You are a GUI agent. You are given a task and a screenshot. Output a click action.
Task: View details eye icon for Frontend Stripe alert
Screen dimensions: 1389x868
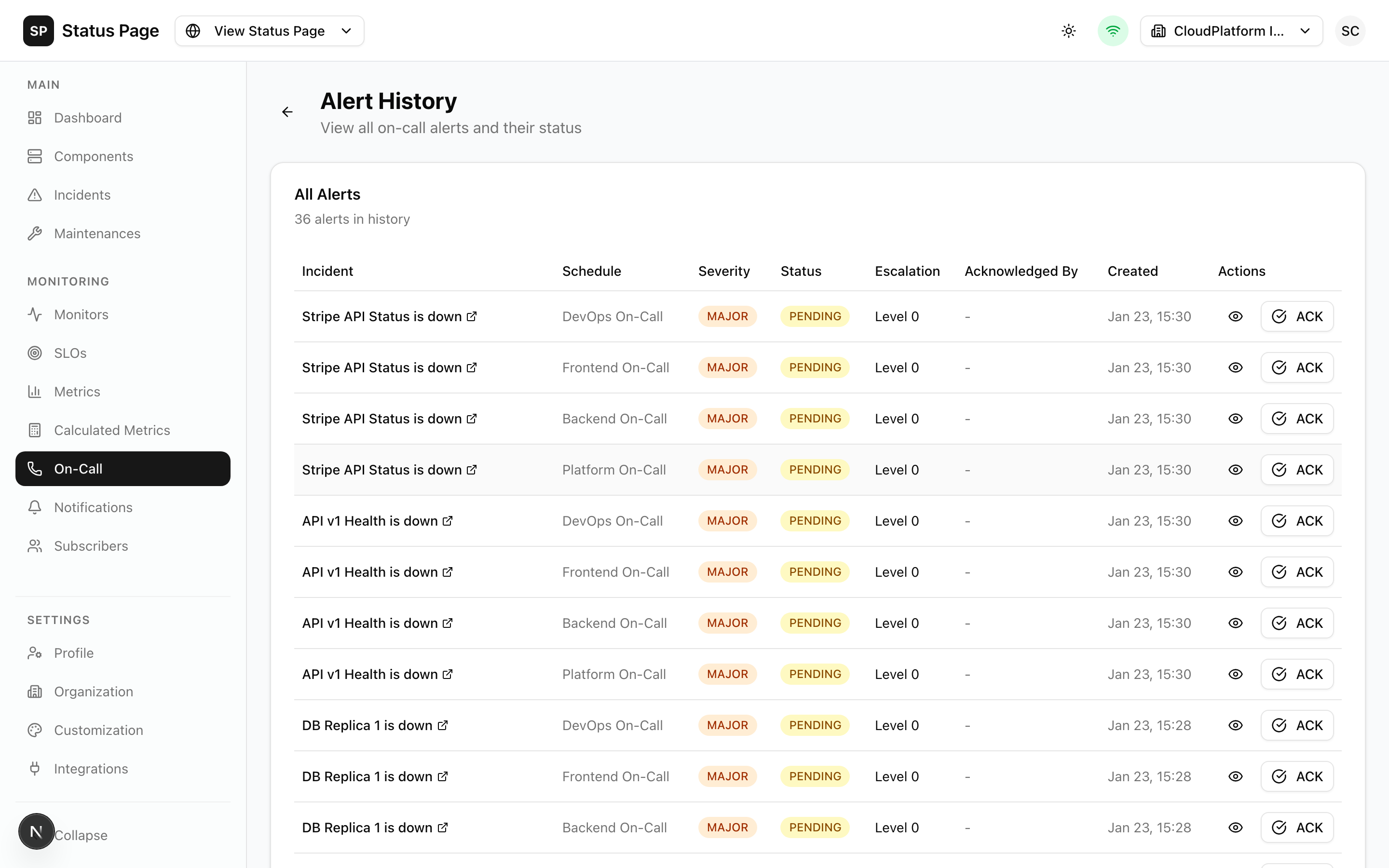[x=1235, y=367]
